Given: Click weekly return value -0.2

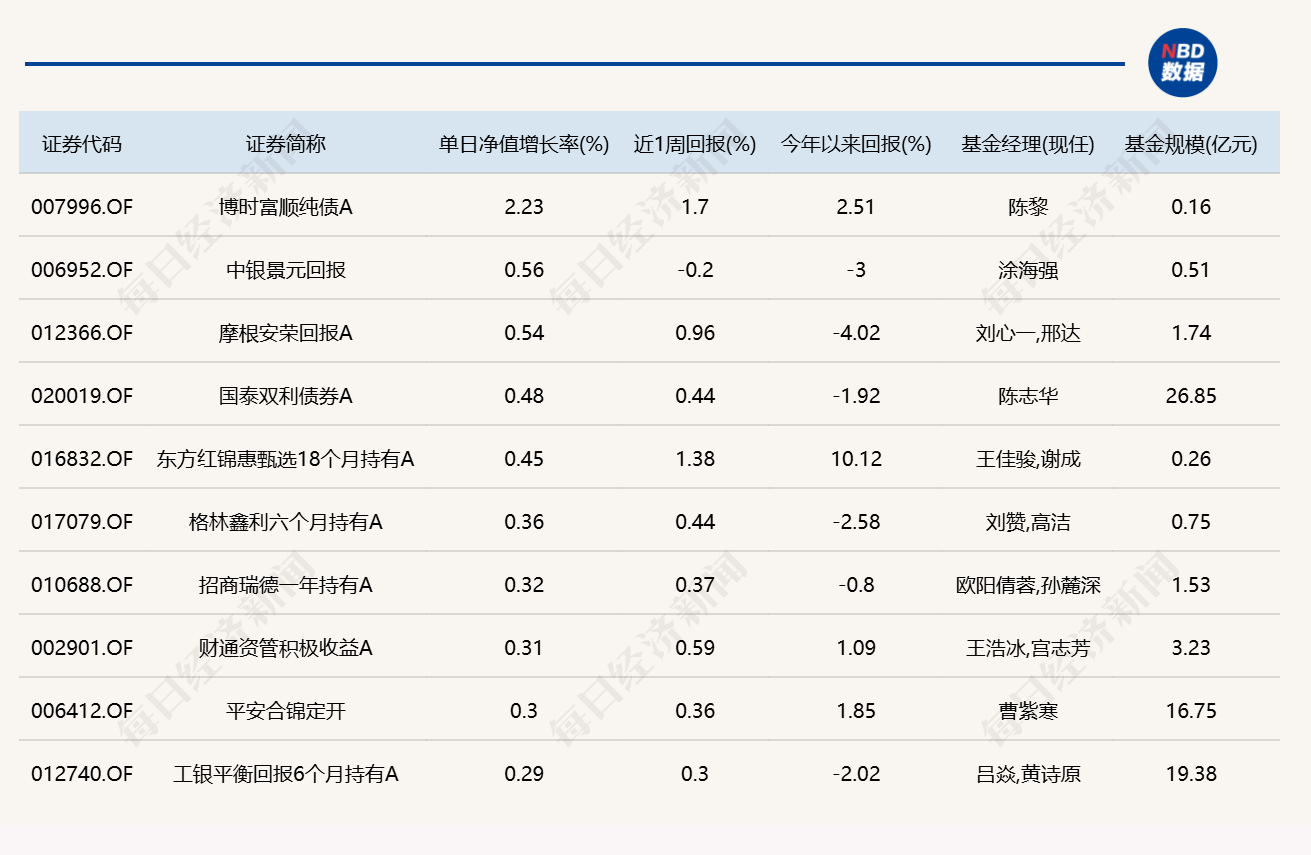Looking at the screenshot, I should pos(695,270).
